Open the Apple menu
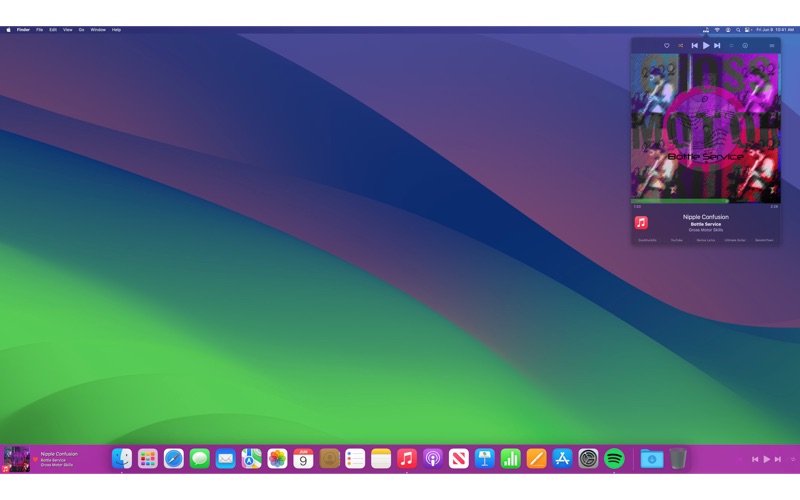This screenshot has height=500, width=800. pos(8,30)
